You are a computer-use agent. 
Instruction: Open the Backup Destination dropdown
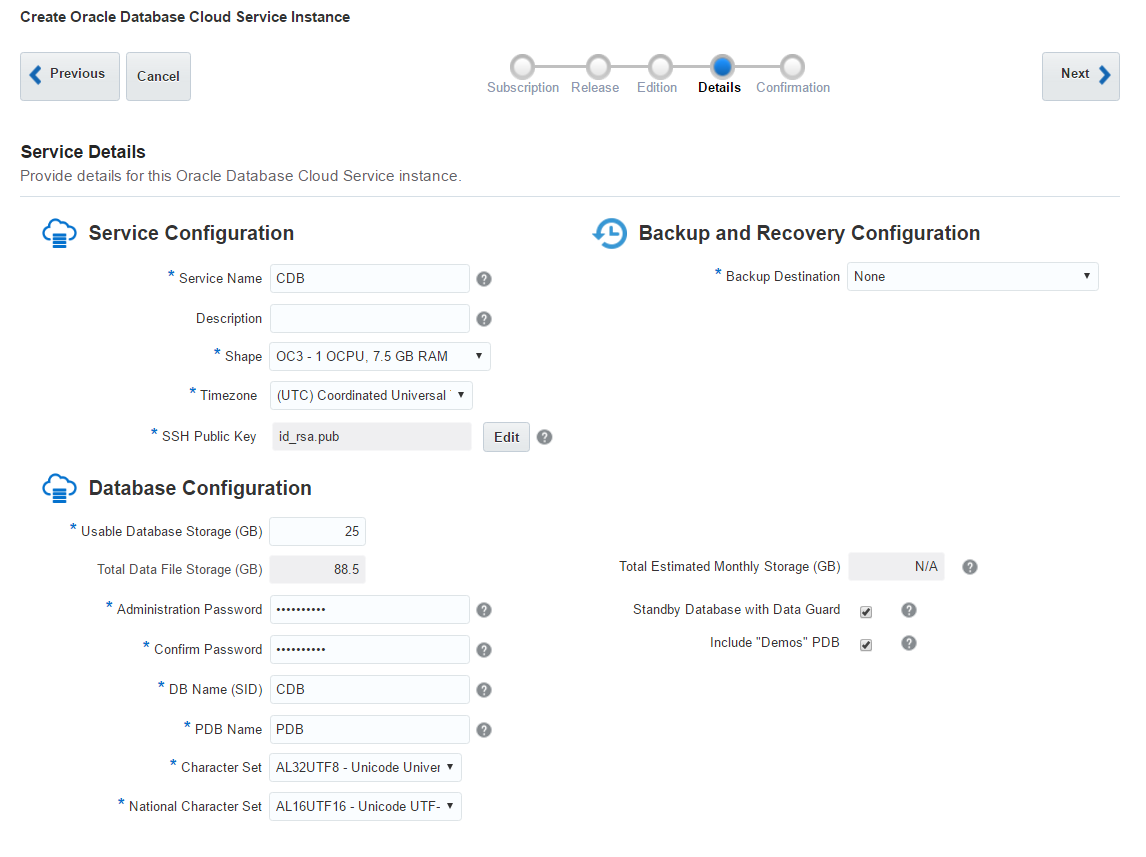pos(973,276)
